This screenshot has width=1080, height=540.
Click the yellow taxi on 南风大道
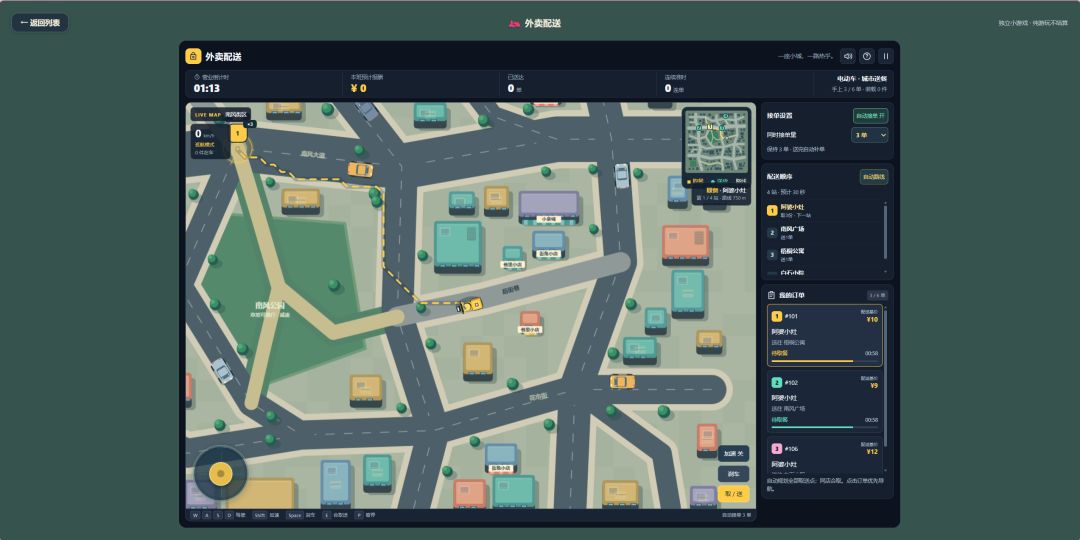pyautogui.click(x=360, y=169)
